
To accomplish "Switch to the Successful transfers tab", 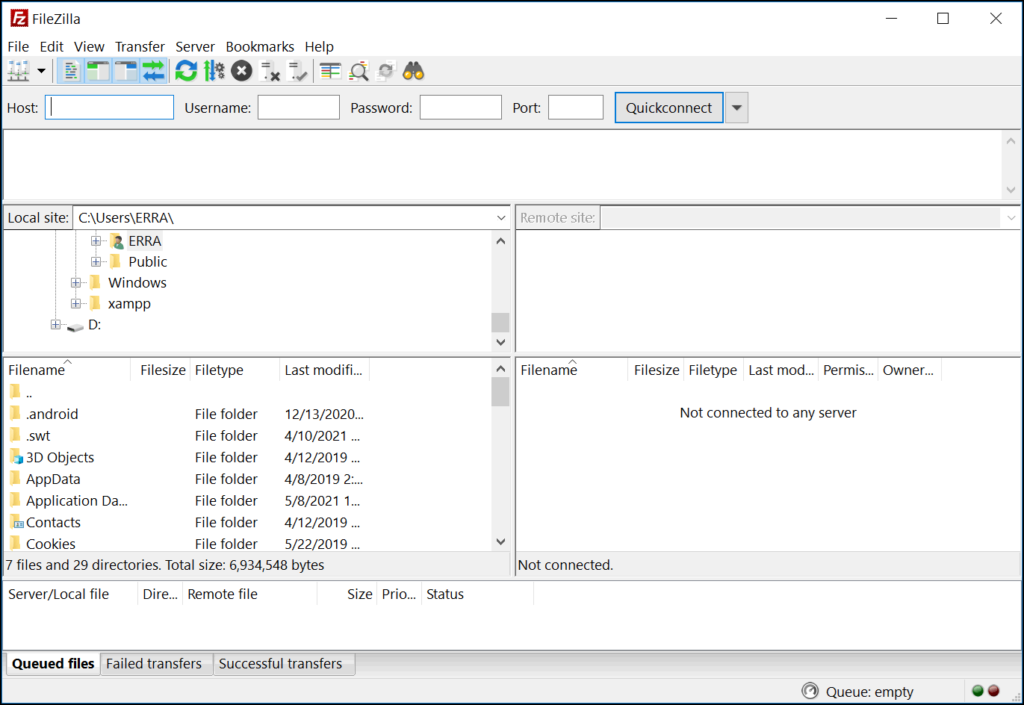I will (x=281, y=664).
